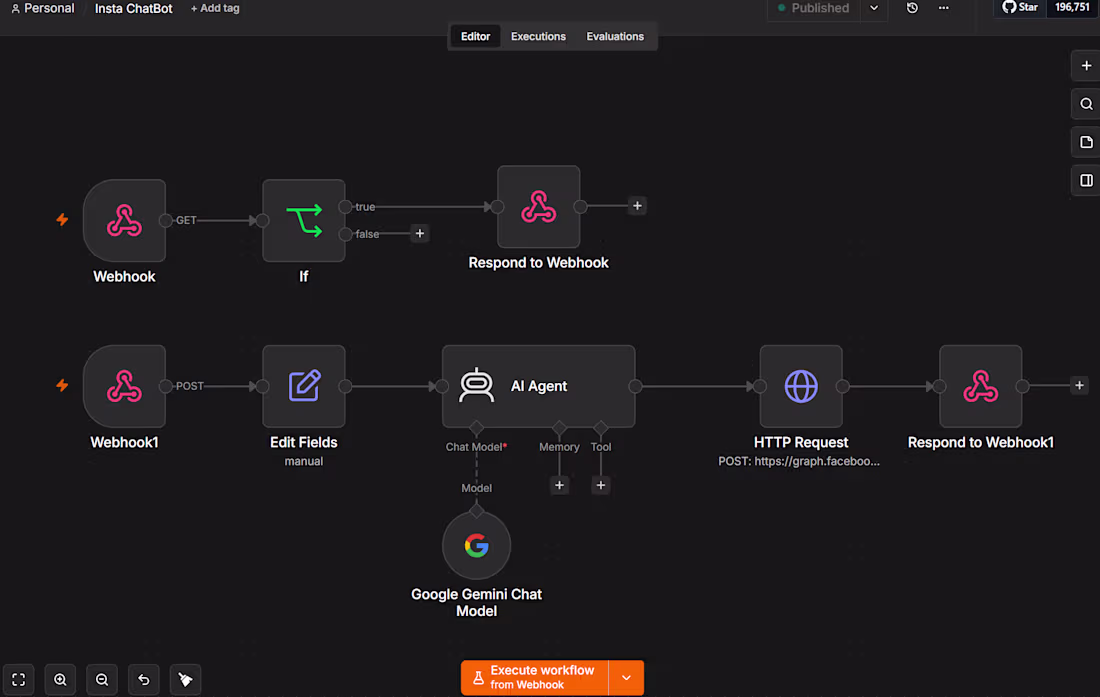The width and height of the screenshot is (1100, 697).
Task: Click the Model connection label
Action: [476, 488]
